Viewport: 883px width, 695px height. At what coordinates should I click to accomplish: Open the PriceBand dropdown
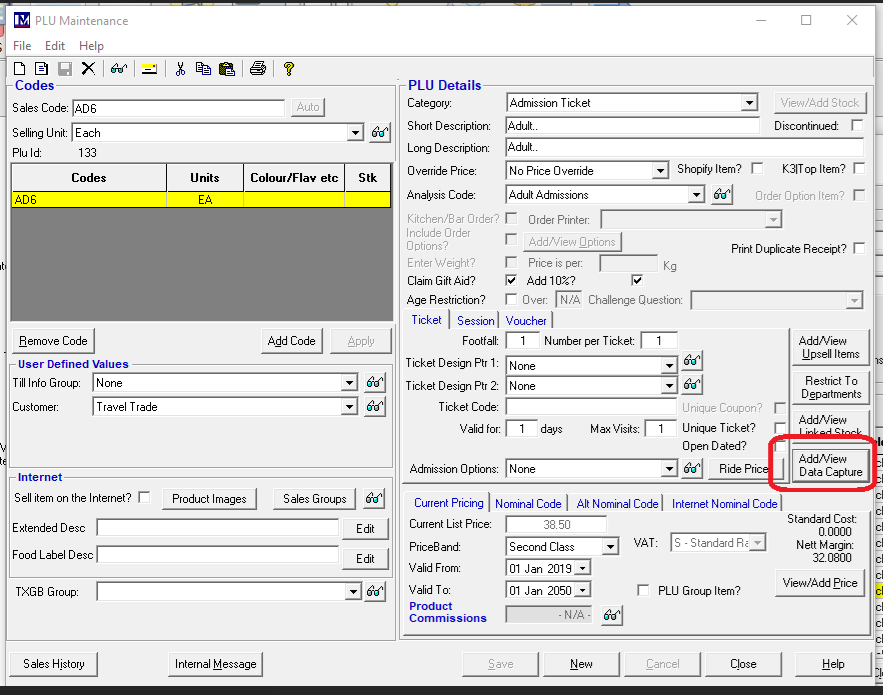tap(610, 547)
